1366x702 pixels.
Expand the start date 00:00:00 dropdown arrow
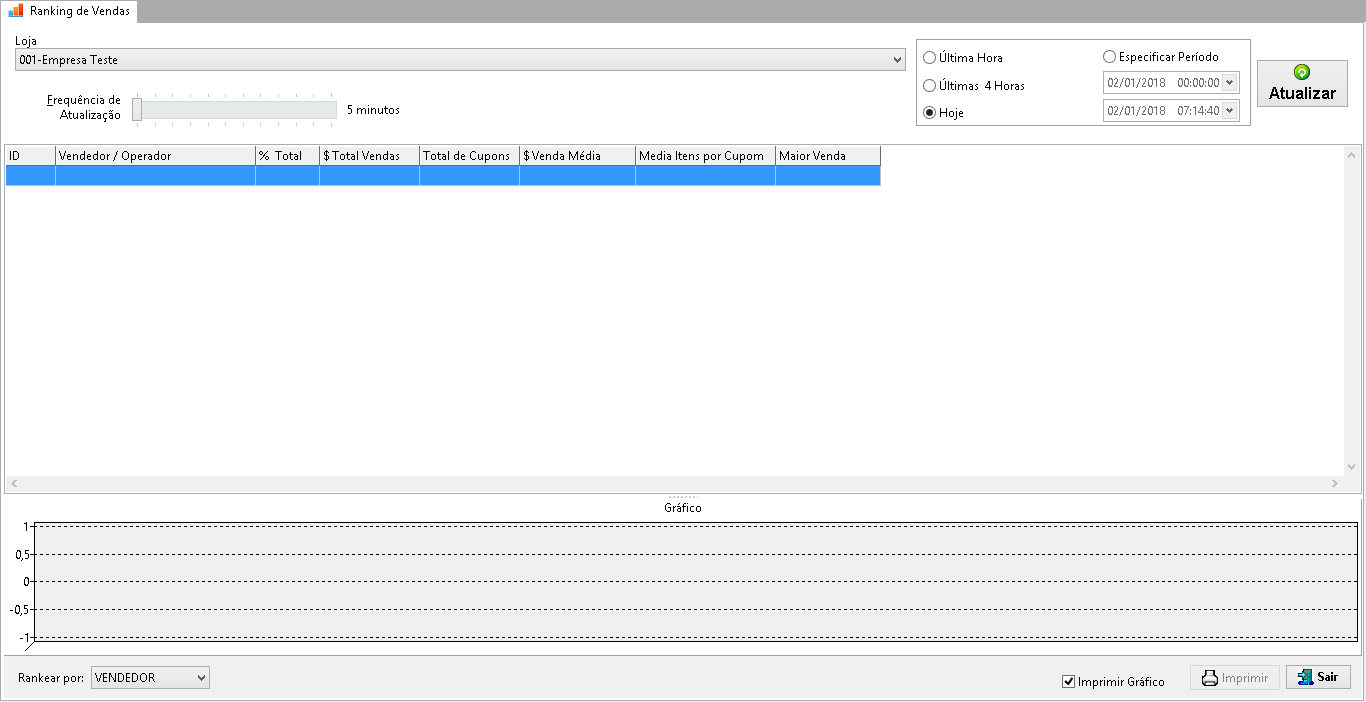[1230, 83]
